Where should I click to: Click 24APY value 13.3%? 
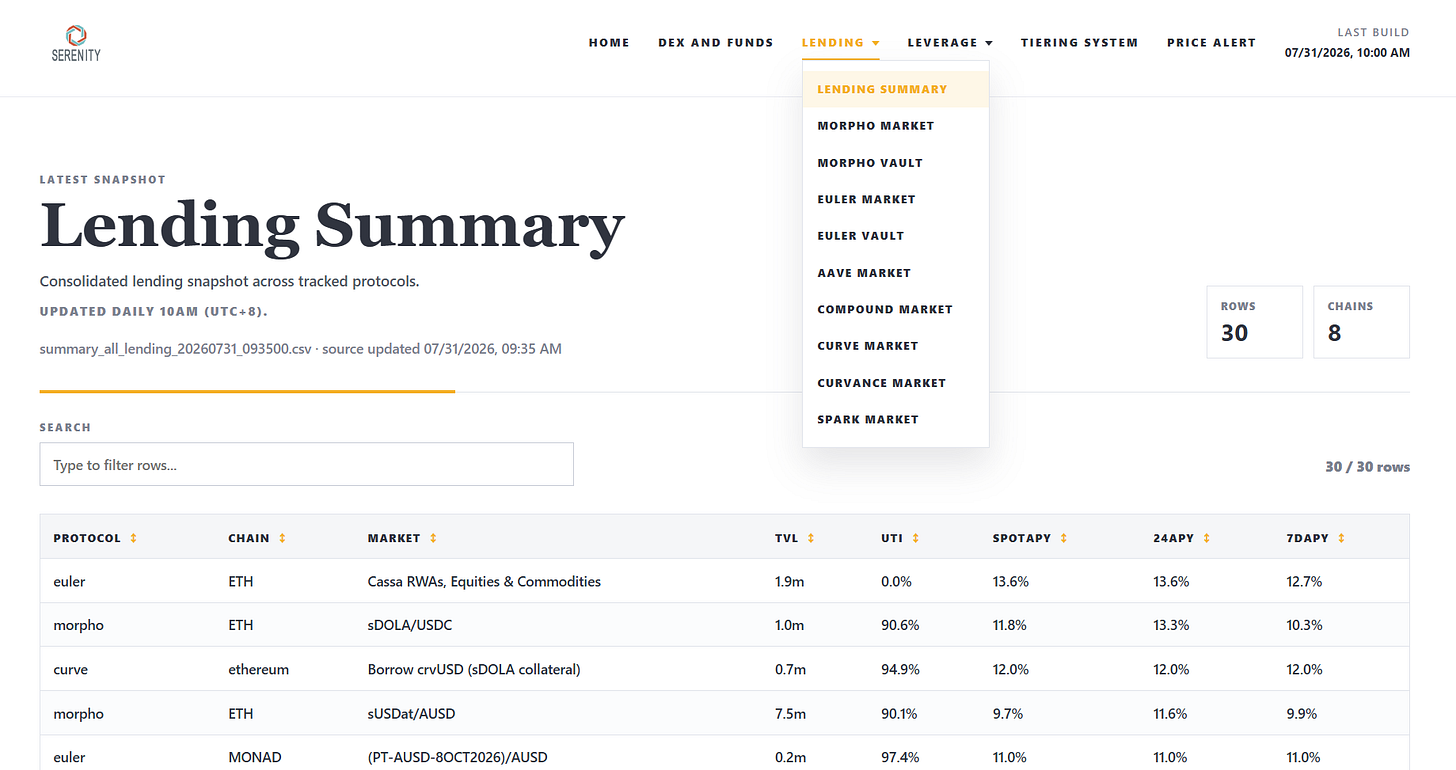pos(1171,625)
